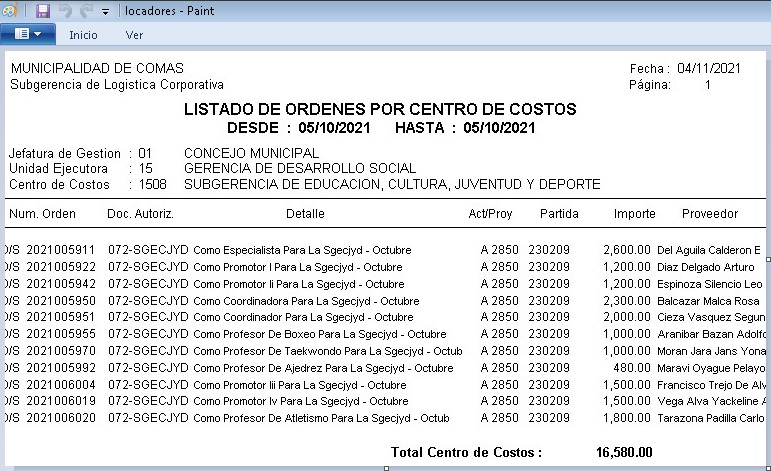Click CONCEJO MUNICIPAL text

251,153
